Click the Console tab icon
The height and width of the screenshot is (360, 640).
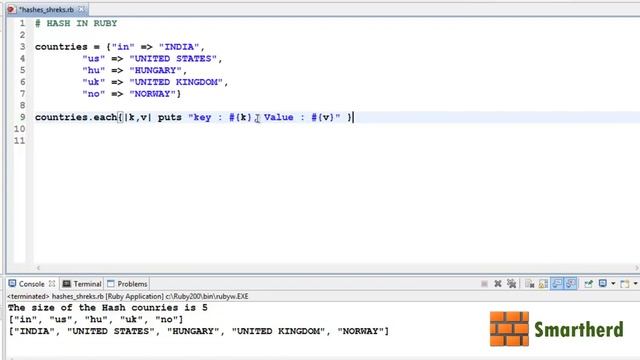point(12,283)
